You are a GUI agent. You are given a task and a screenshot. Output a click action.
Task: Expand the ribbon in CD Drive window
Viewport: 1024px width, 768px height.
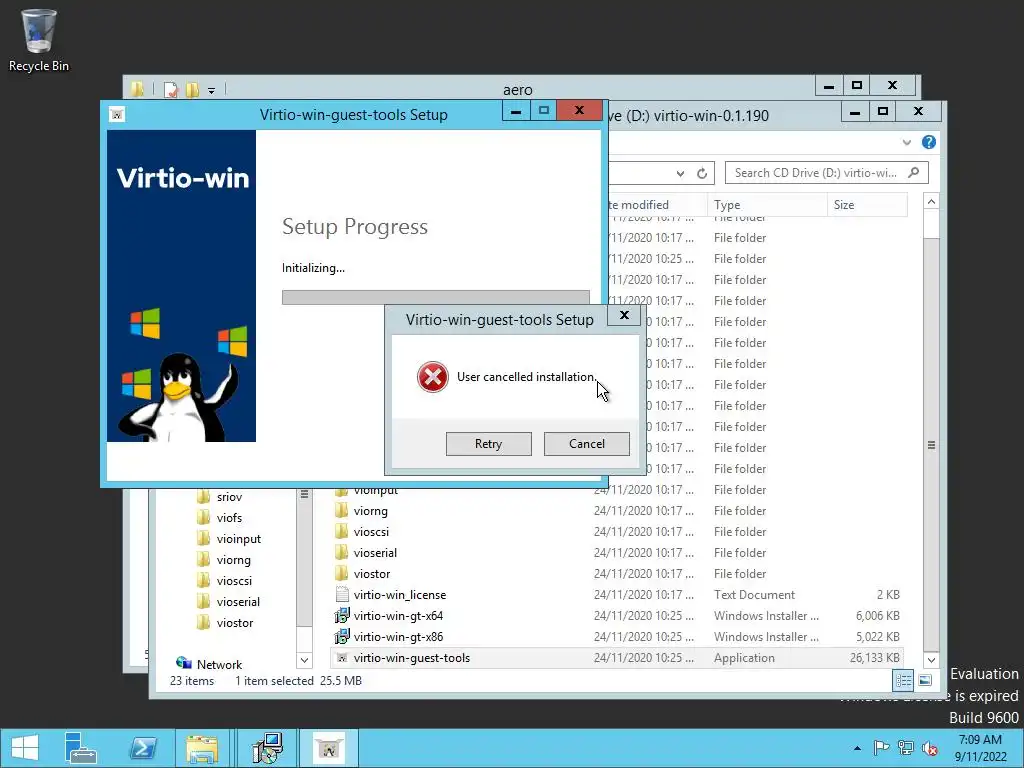coord(906,142)
